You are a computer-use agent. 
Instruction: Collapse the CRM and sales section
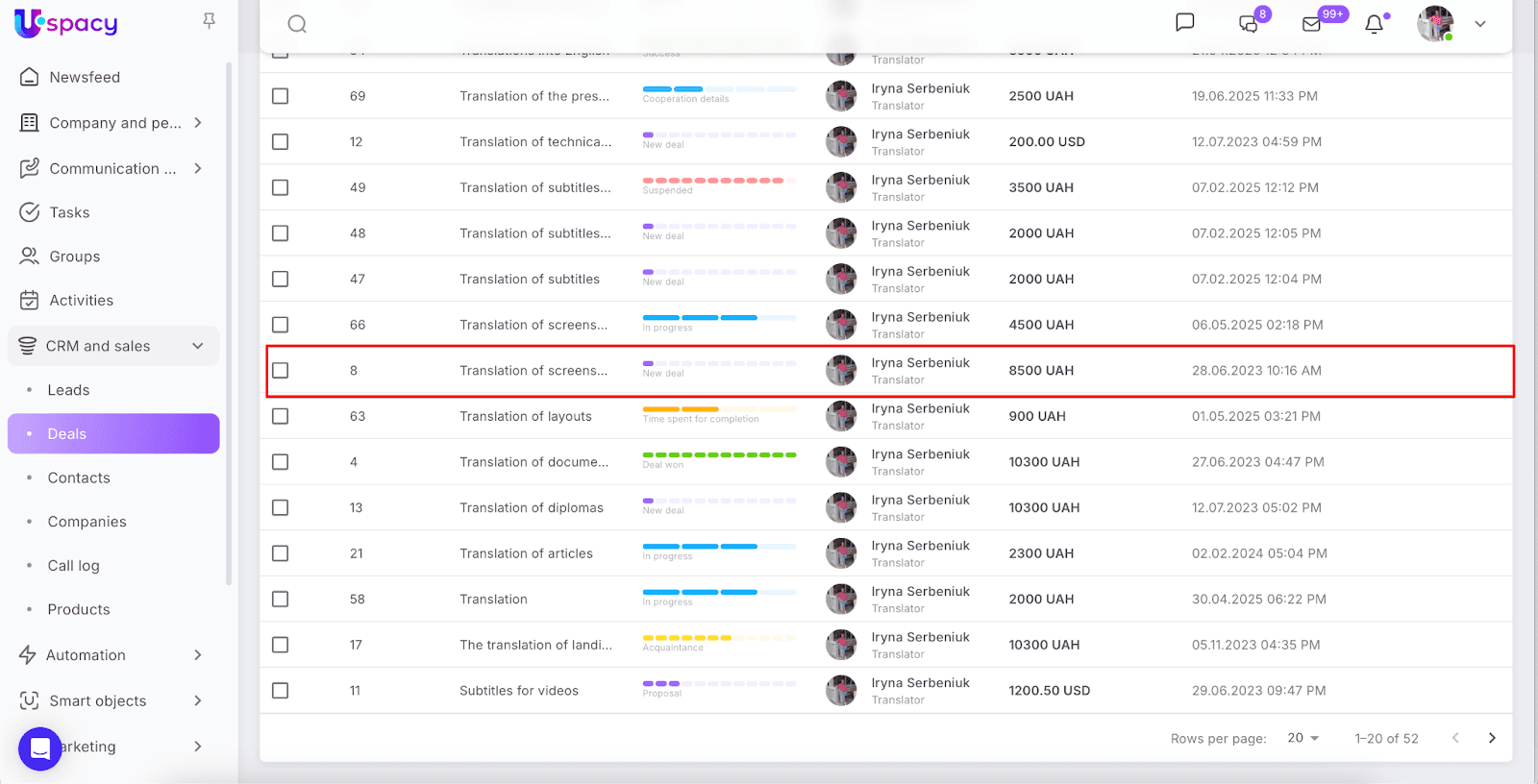pos(197,346)
